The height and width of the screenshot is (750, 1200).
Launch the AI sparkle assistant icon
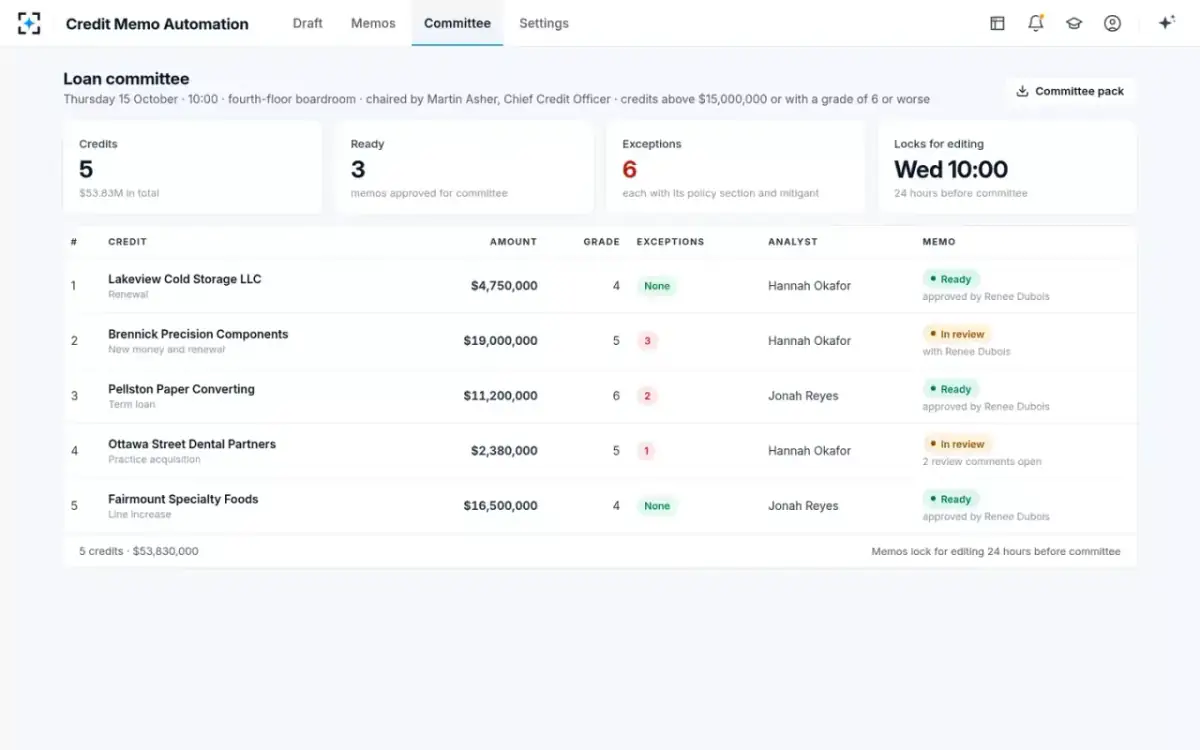pos(1166,23)
